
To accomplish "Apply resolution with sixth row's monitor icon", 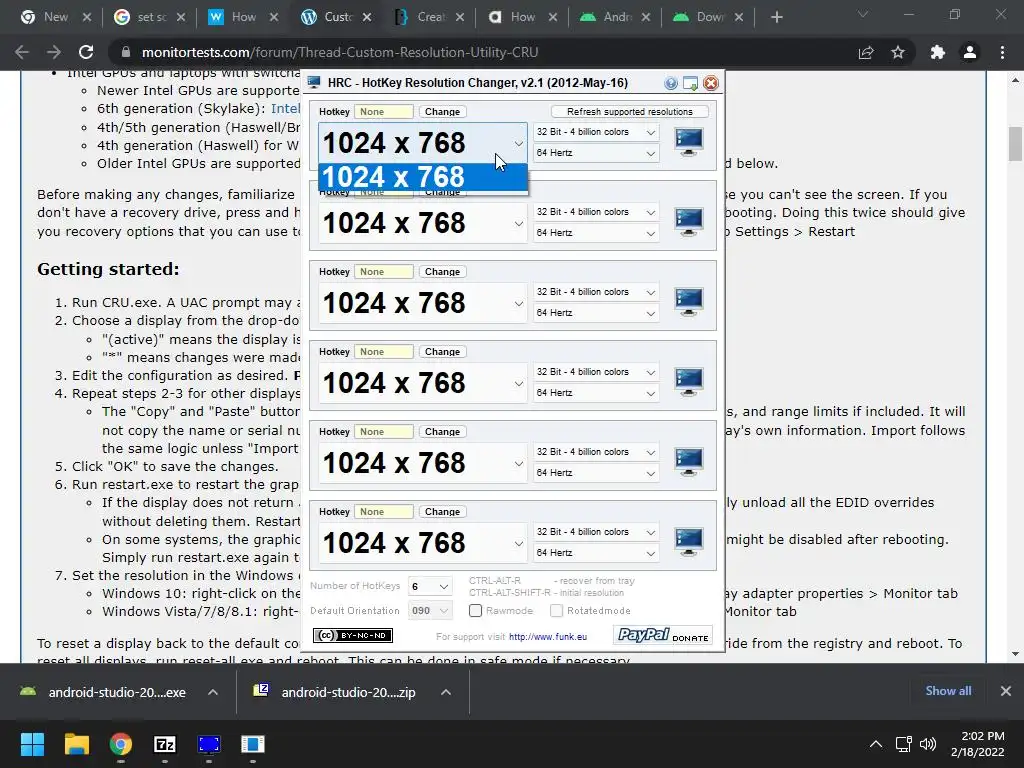I will [689, 542].
